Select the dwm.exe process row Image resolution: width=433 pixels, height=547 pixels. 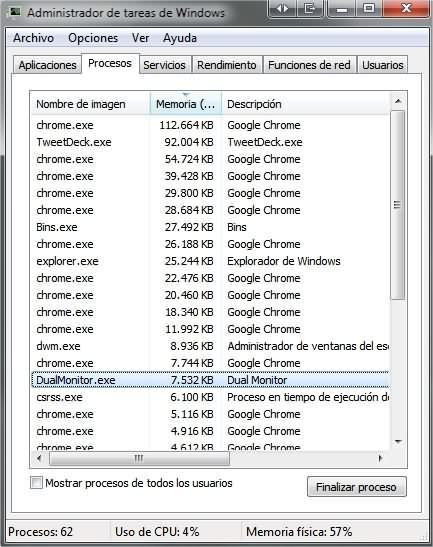click(x=210, y=346)
